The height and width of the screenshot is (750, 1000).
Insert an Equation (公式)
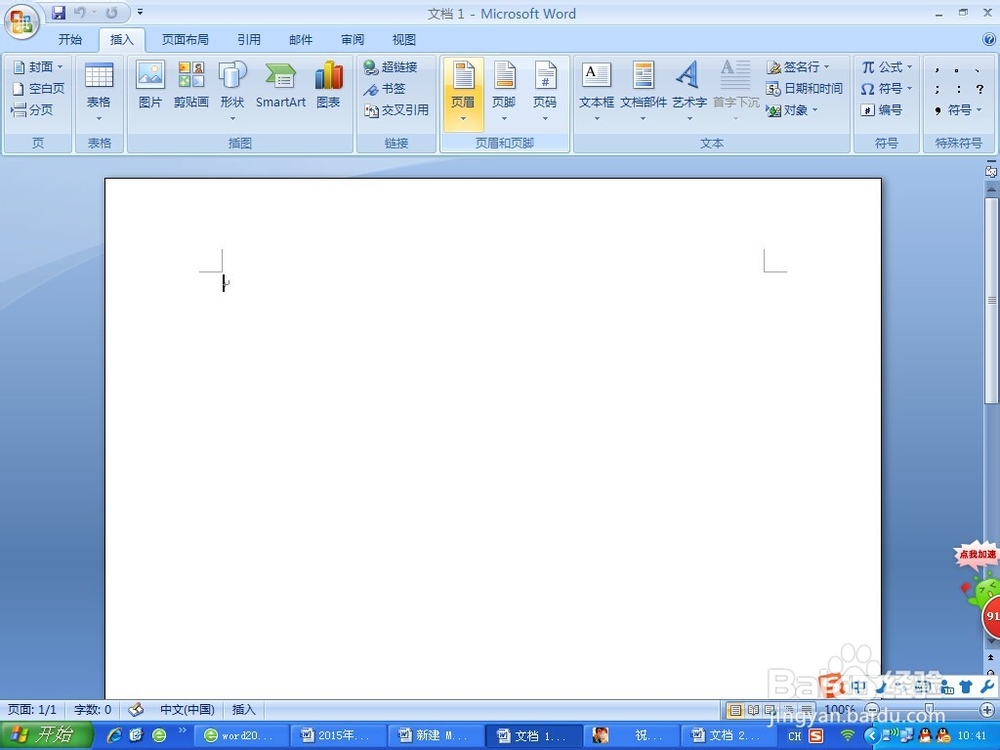[x=884, y=66]
